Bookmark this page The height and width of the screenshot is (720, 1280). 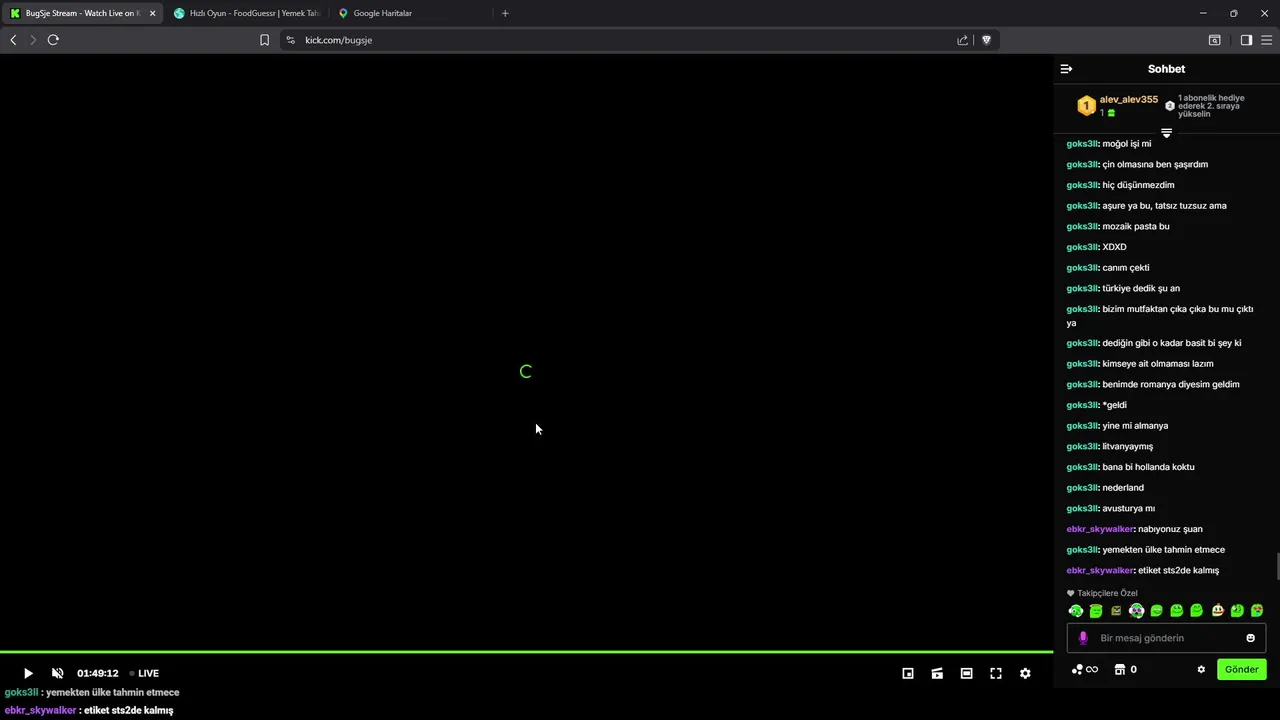click(x=264, y=40)
